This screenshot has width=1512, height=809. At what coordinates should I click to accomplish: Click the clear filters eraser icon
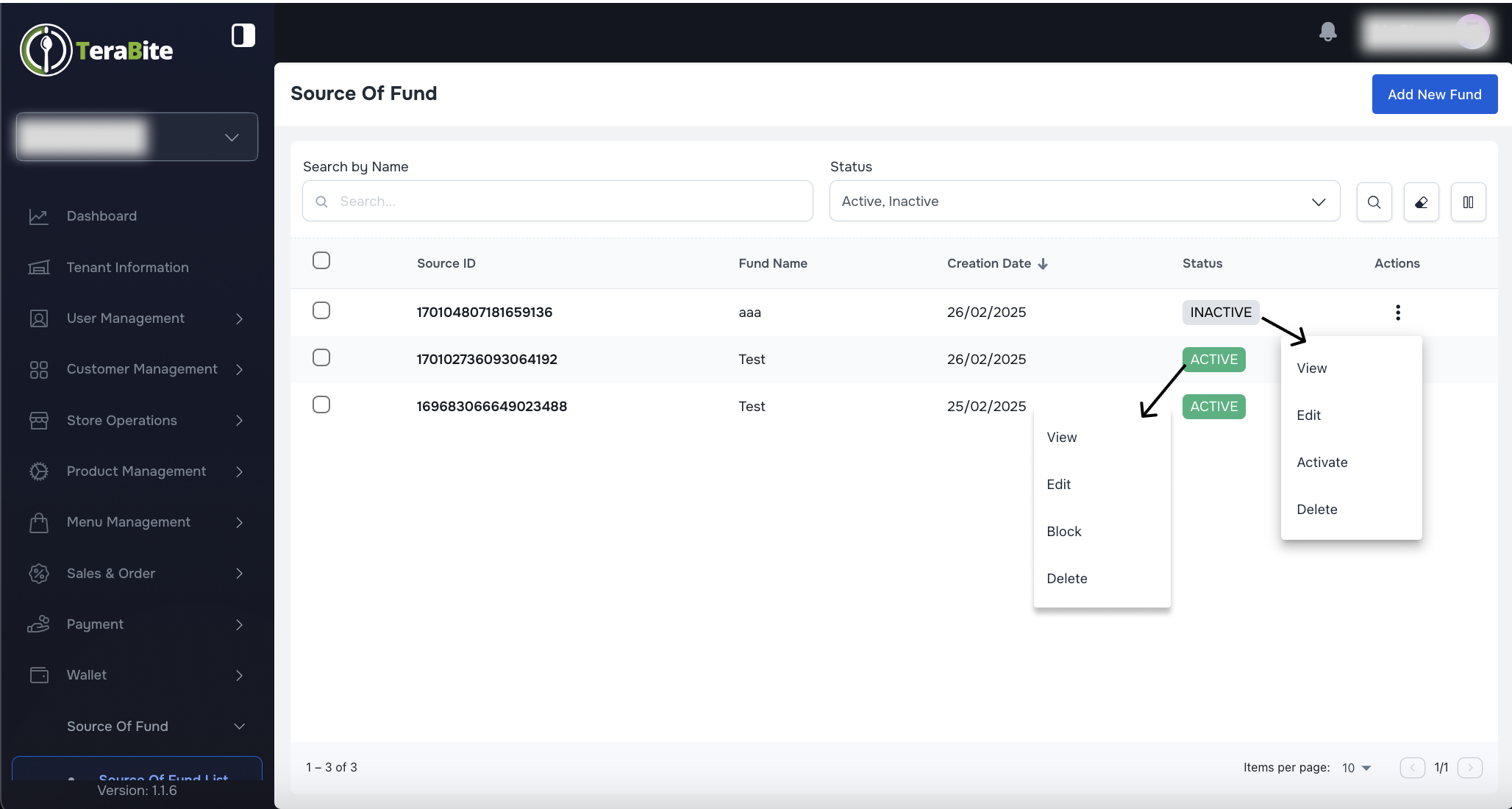click(x=1421, y=202)
